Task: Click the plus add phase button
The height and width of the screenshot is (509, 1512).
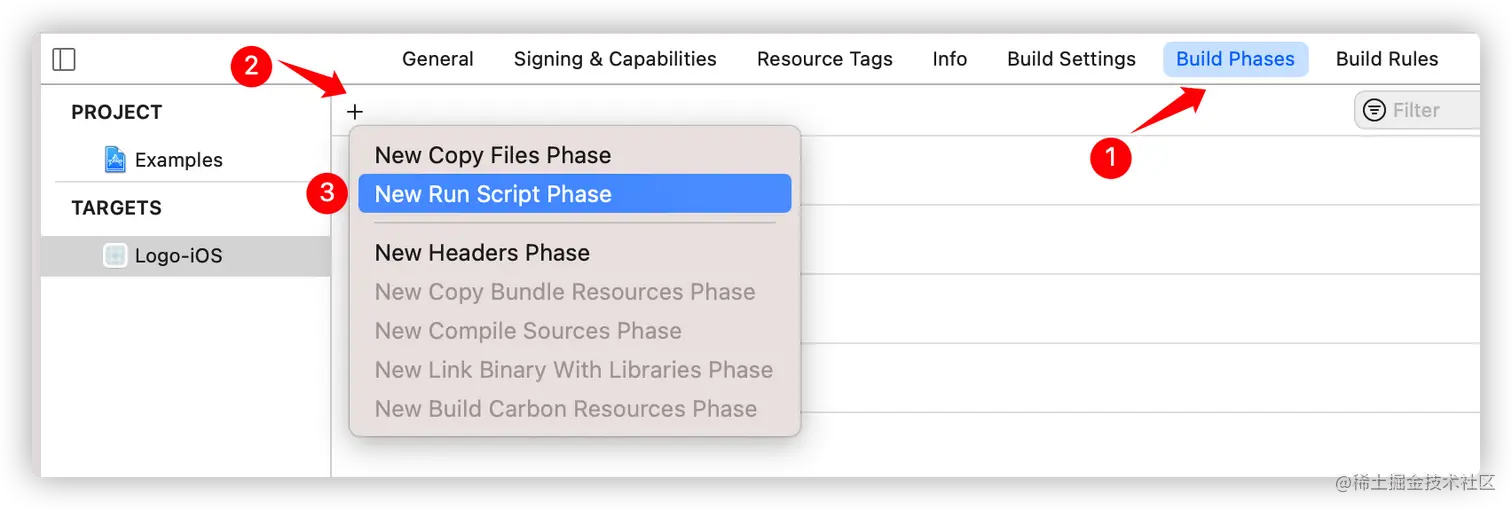Action: click(355, 112)
